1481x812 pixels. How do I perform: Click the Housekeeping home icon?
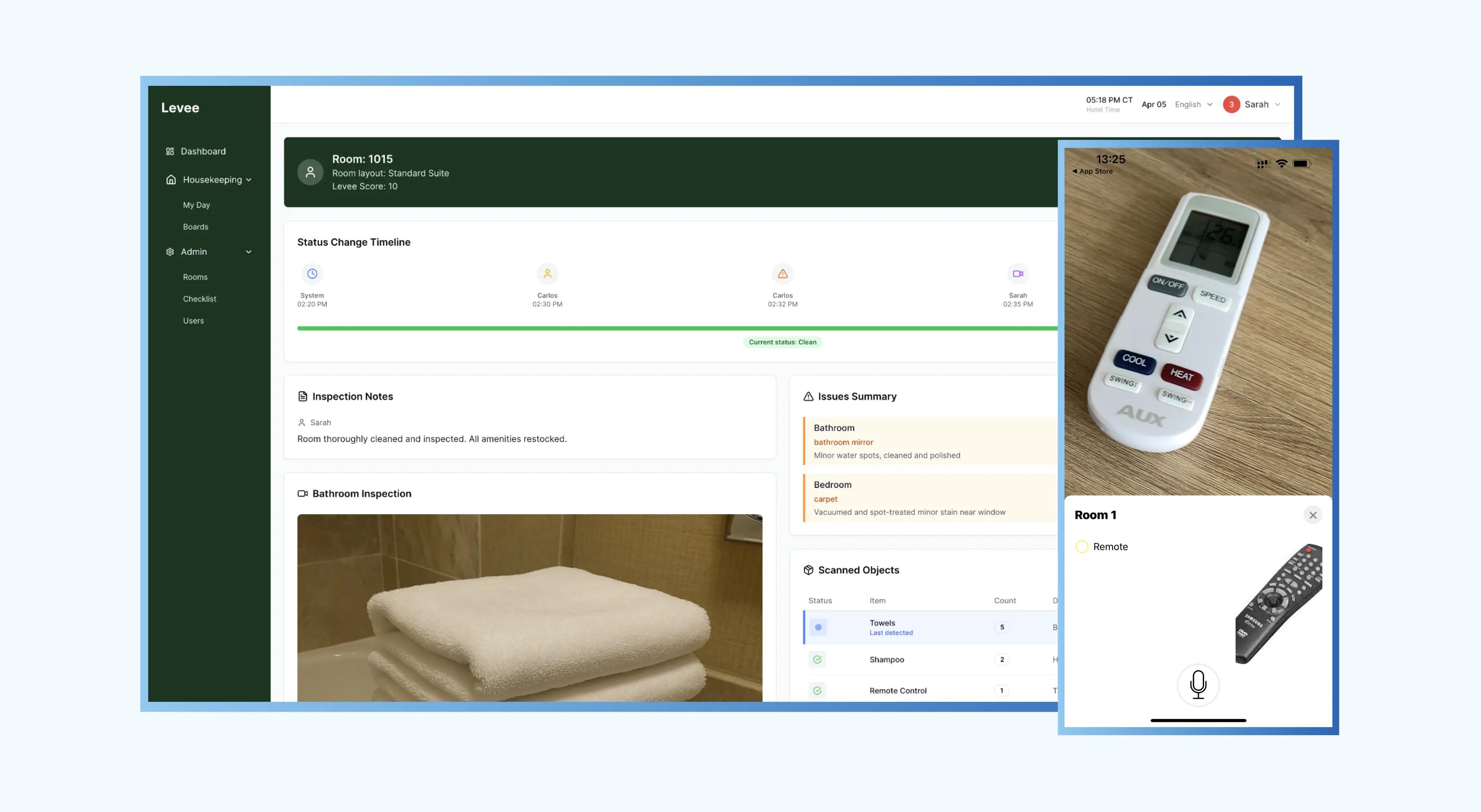click(171, 180)
